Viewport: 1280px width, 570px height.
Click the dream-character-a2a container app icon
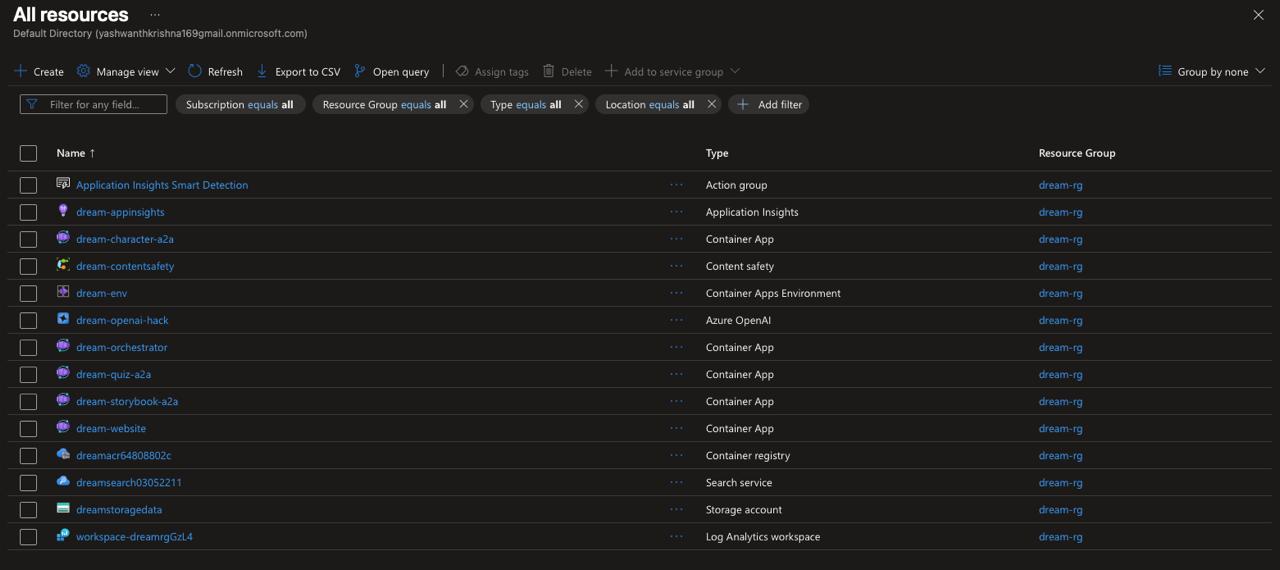(63, 238)
